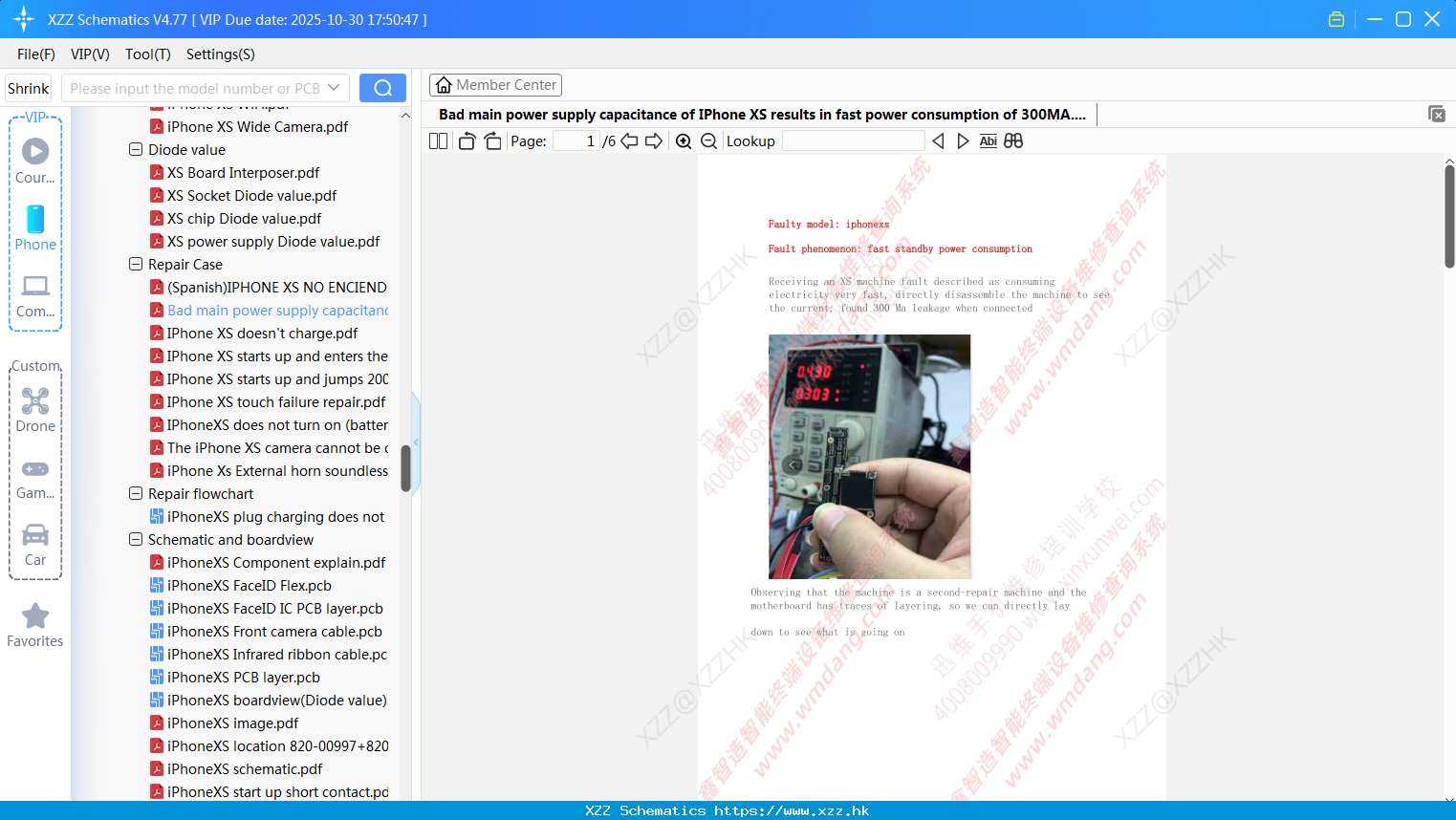Open iPhoneXS Component explain.pdf

click(269, 563)
